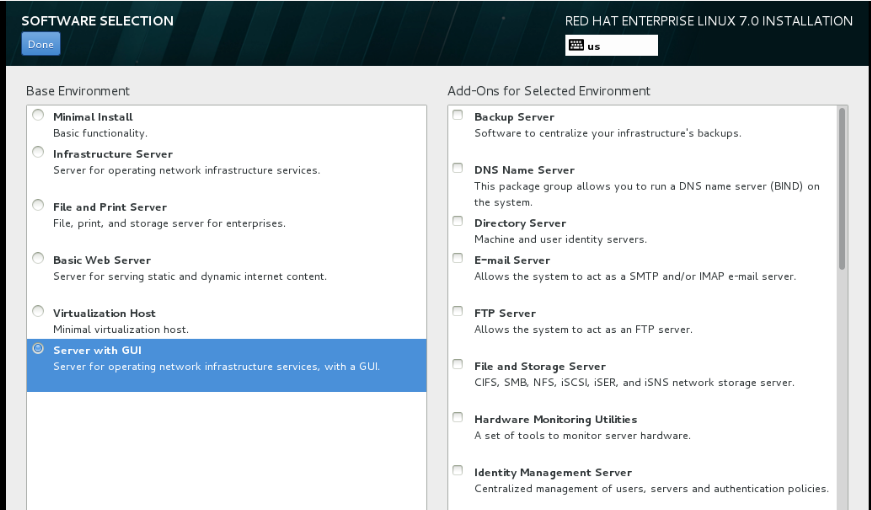Click 'Identity Management Server' label
The height and width of the screenshot is (510, 871).
pyautogui.click(x=553, y=473)
